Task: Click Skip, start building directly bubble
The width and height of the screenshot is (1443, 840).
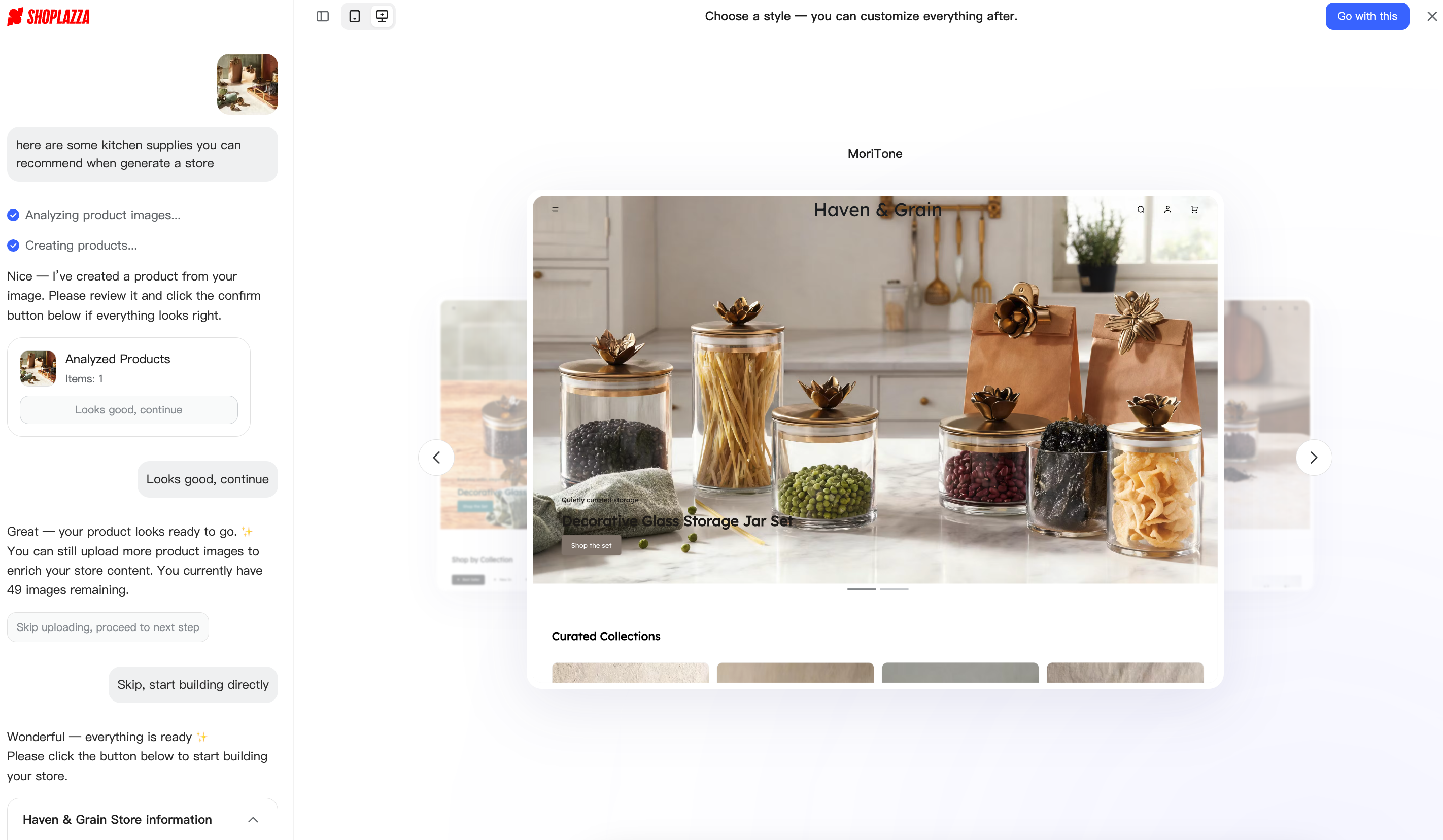Action: pyautogui.click(x=193, y=684)
